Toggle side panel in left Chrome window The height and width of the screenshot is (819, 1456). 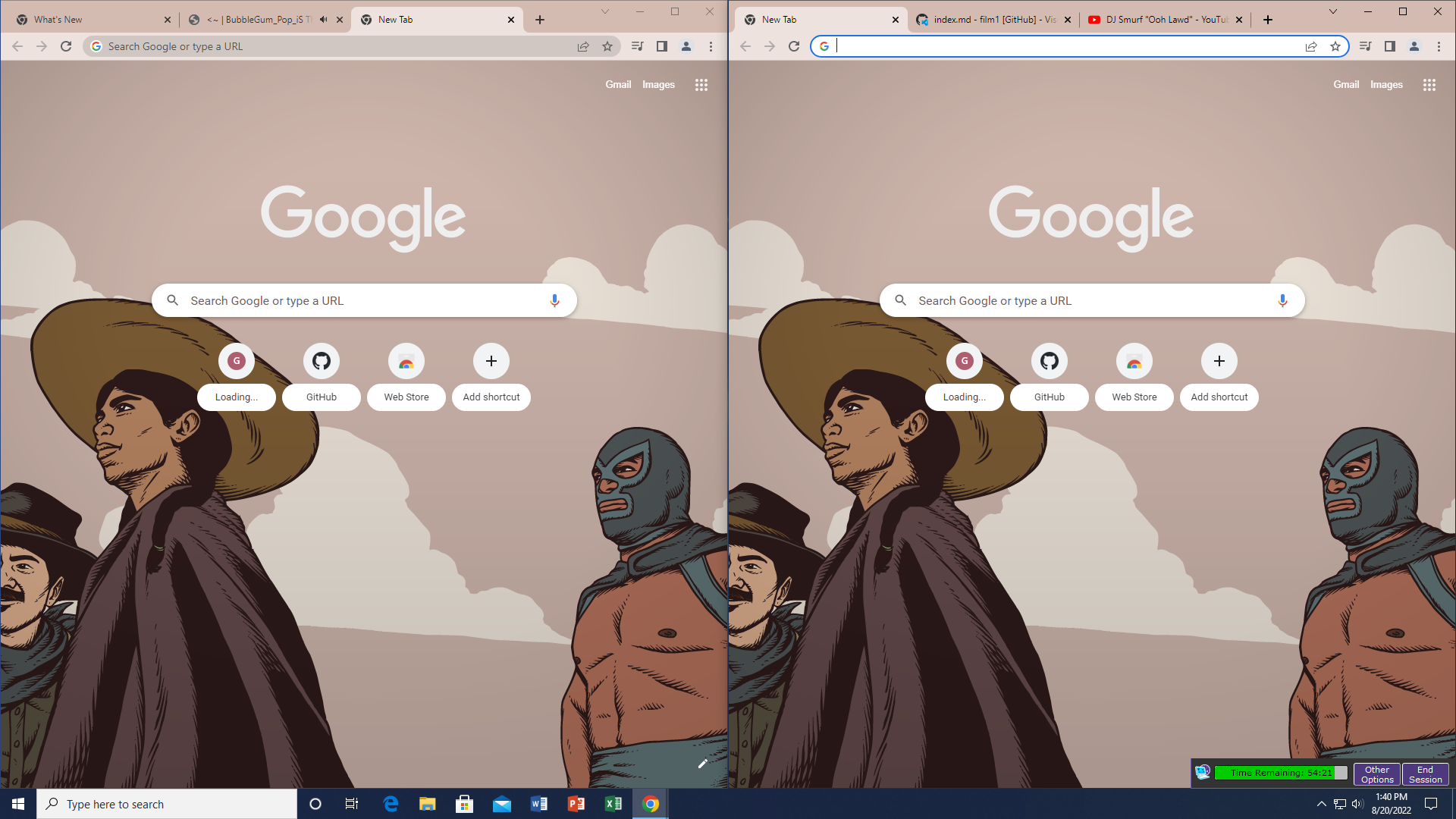(x=661, y=46)
